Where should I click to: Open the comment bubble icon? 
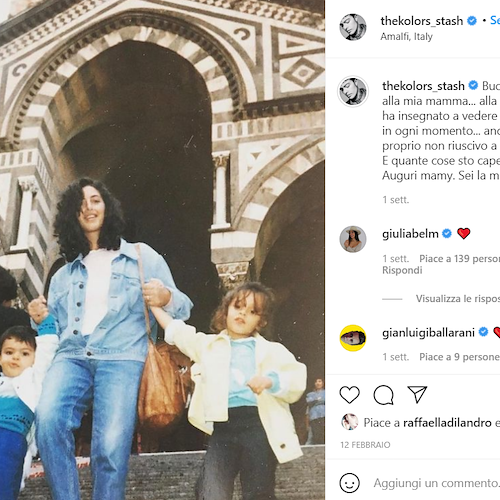(x=383, y=395)
